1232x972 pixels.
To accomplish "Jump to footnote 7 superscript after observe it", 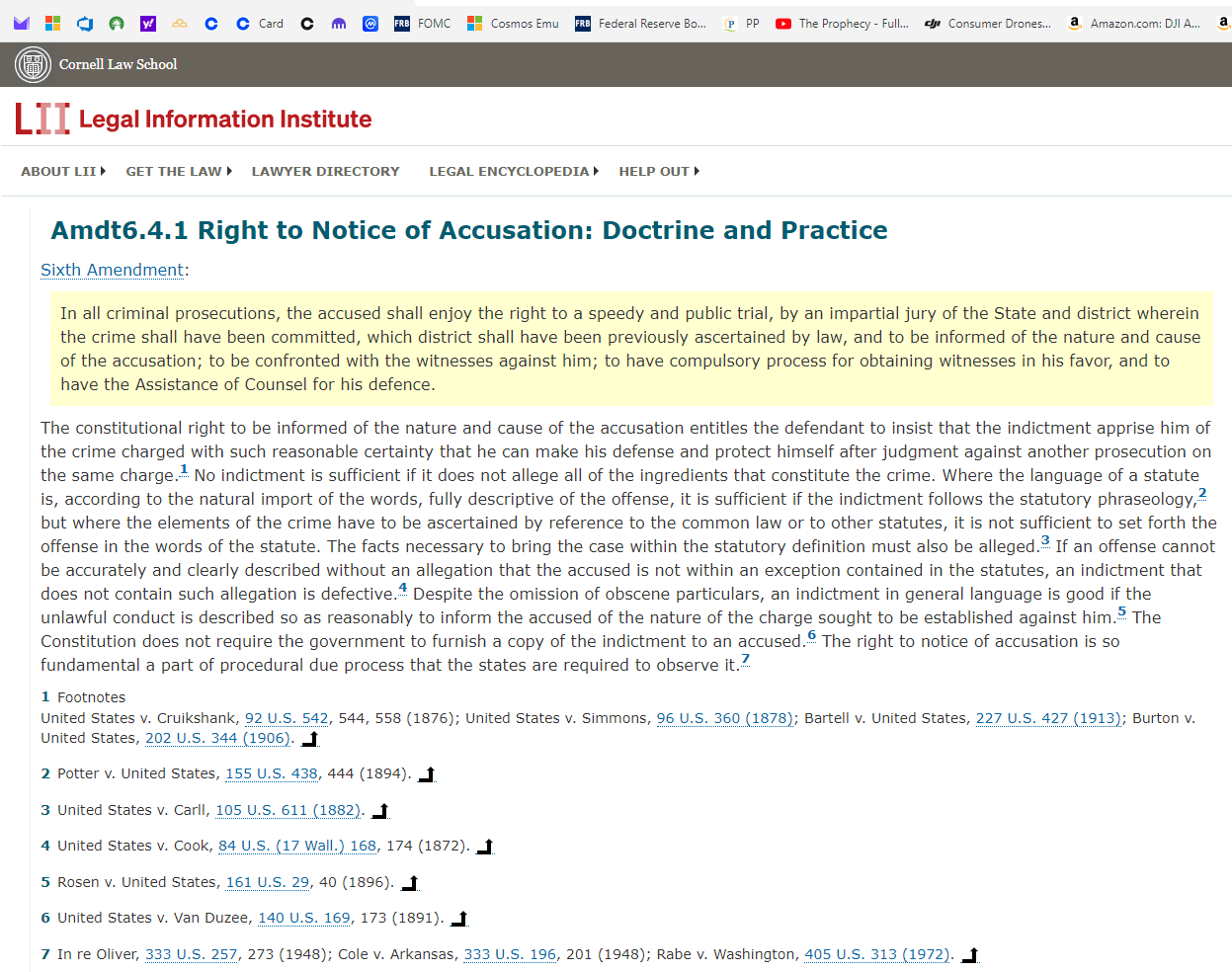I will pos(745,659).
